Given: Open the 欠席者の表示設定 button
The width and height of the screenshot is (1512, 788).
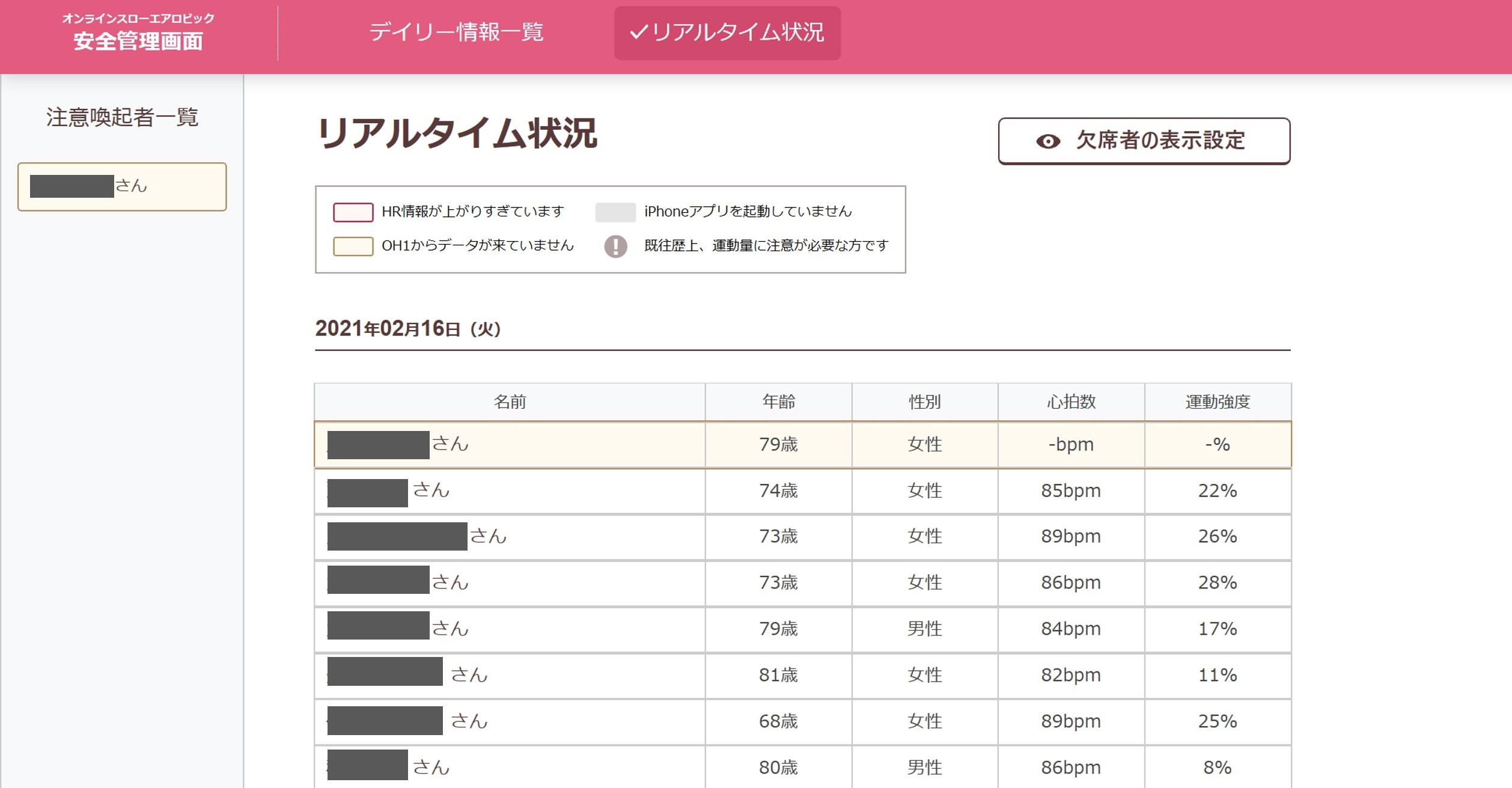Looking at the screenshot, I should coord(1144,141).
